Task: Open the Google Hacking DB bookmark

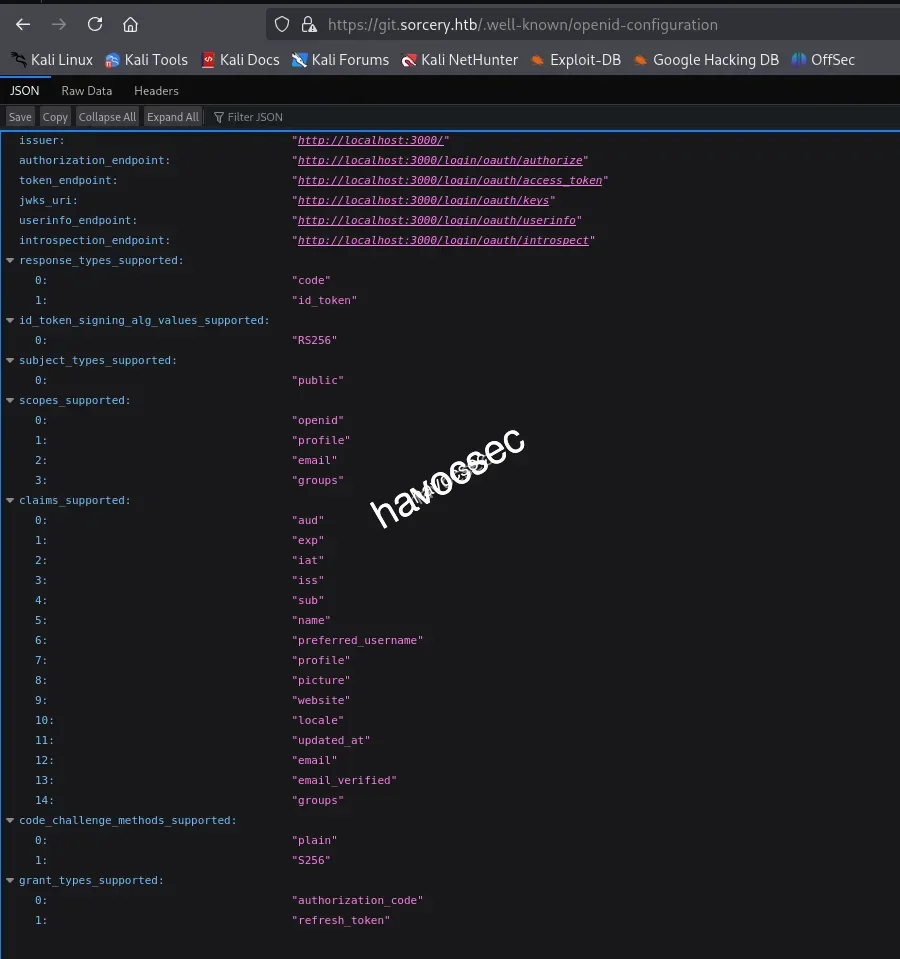Action: point(706,60)
